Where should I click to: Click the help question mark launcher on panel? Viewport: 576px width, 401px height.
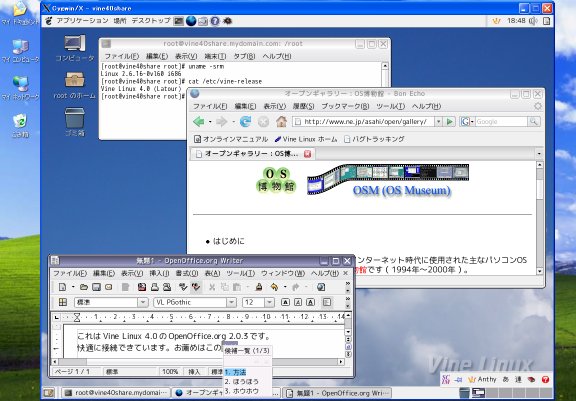[215, 21]
